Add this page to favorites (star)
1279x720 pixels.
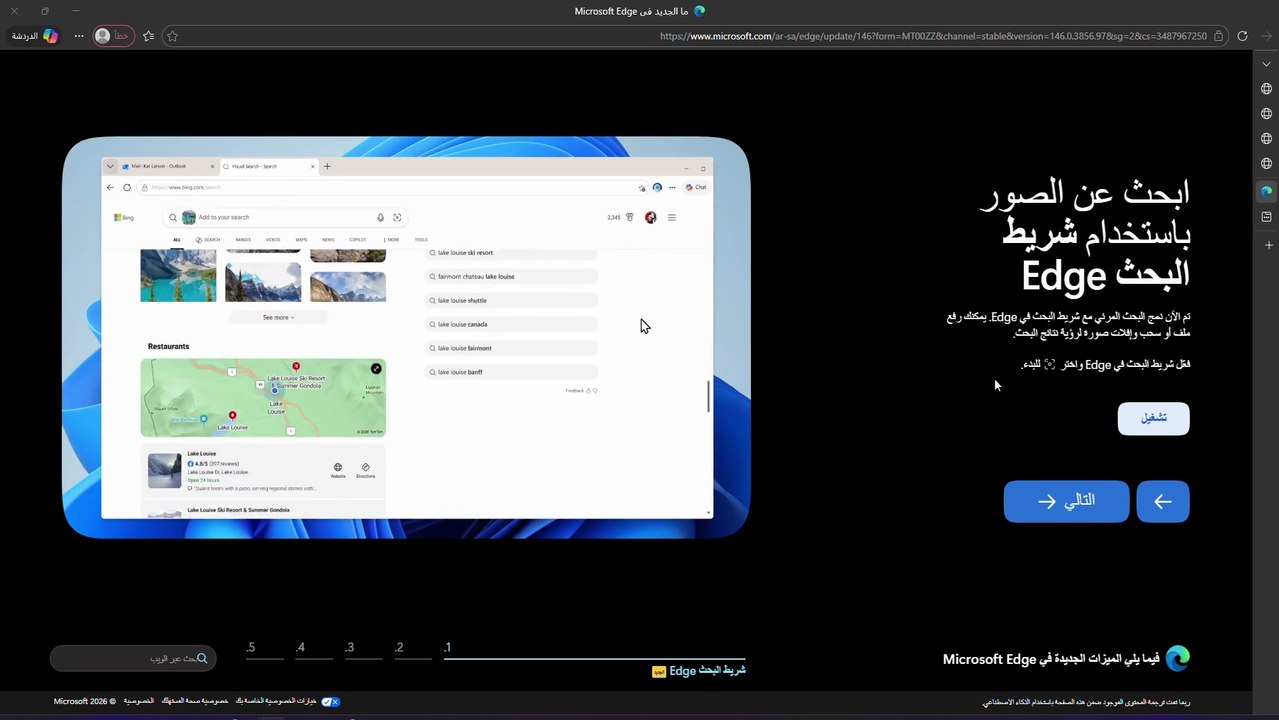(x=172, y=36)
